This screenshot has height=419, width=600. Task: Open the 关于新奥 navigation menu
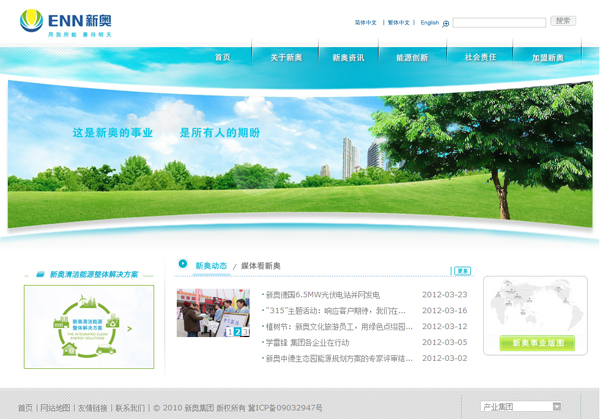tap(286, 58)
